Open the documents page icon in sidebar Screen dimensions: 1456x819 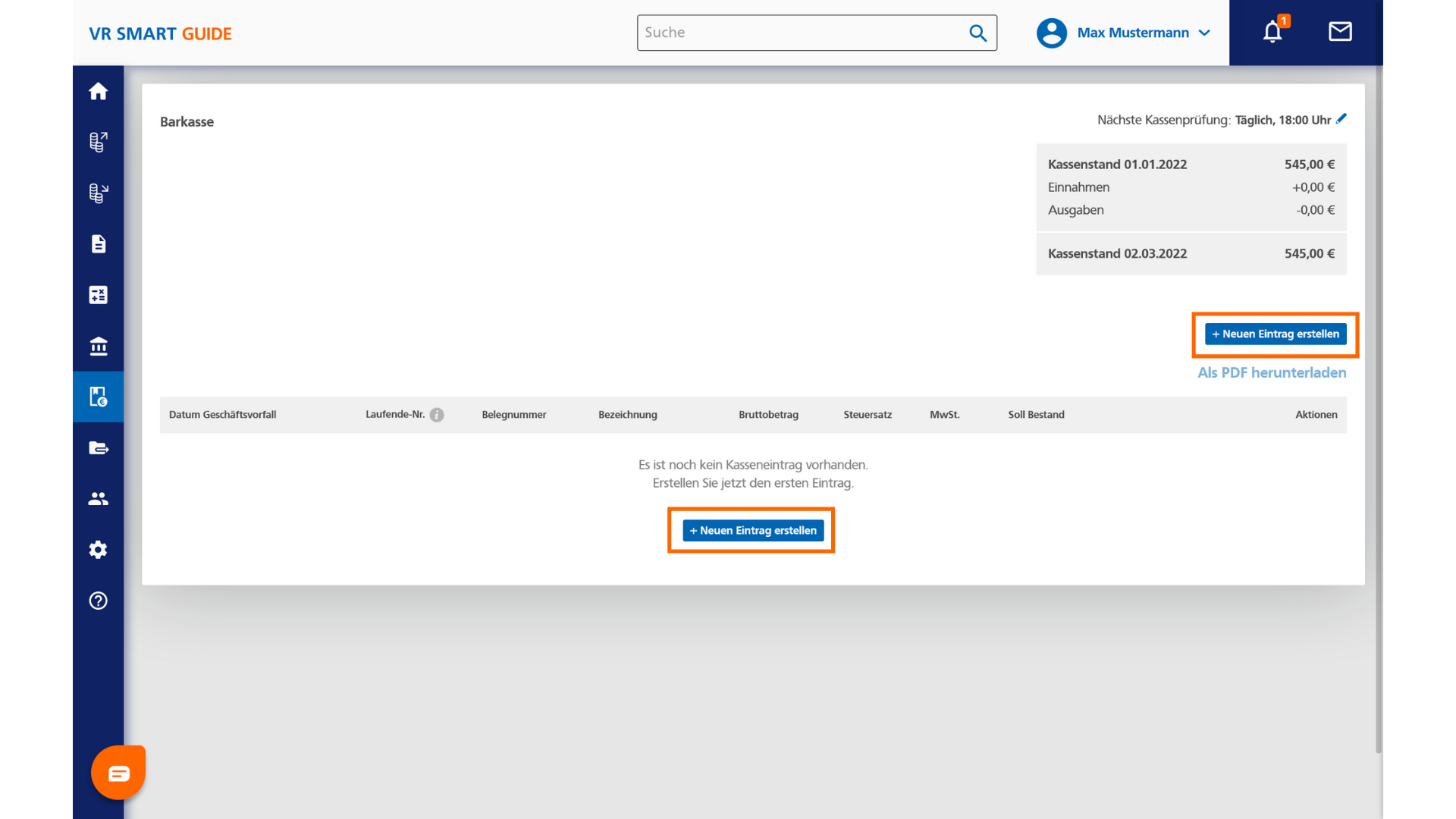tap(98, 243)
